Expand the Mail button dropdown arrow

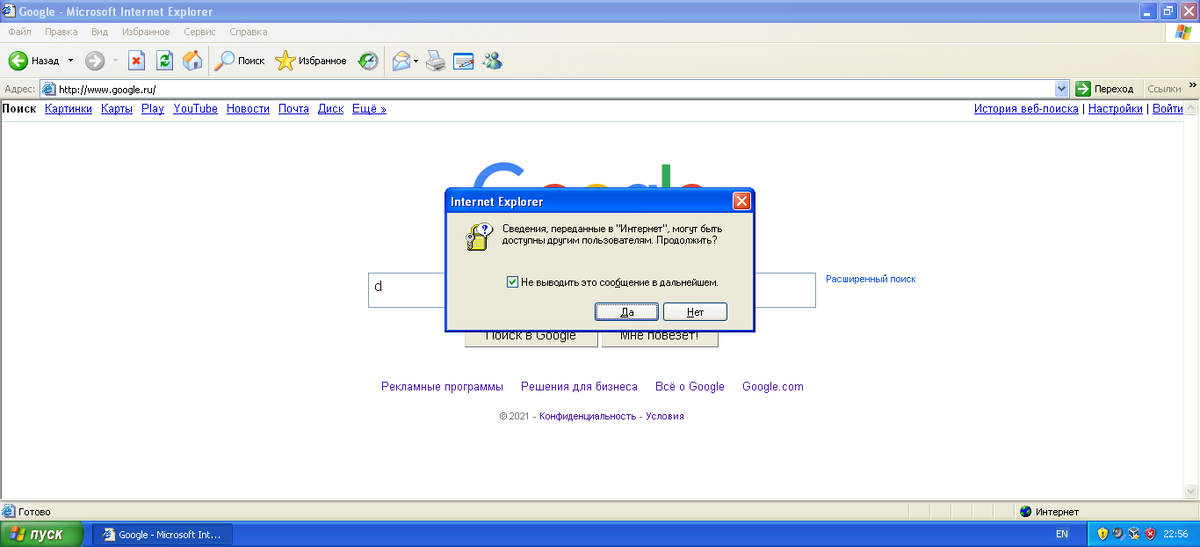416,61
